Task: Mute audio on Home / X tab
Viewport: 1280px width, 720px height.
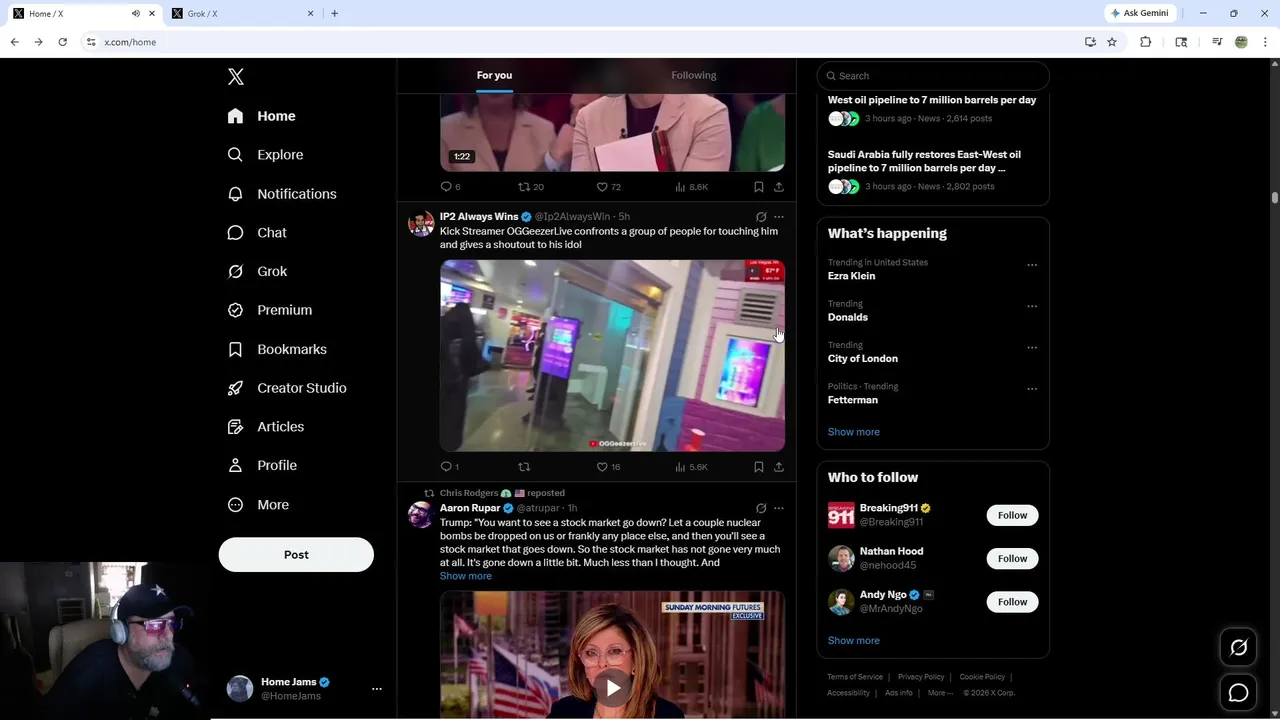Action: [x=136, y=14]
